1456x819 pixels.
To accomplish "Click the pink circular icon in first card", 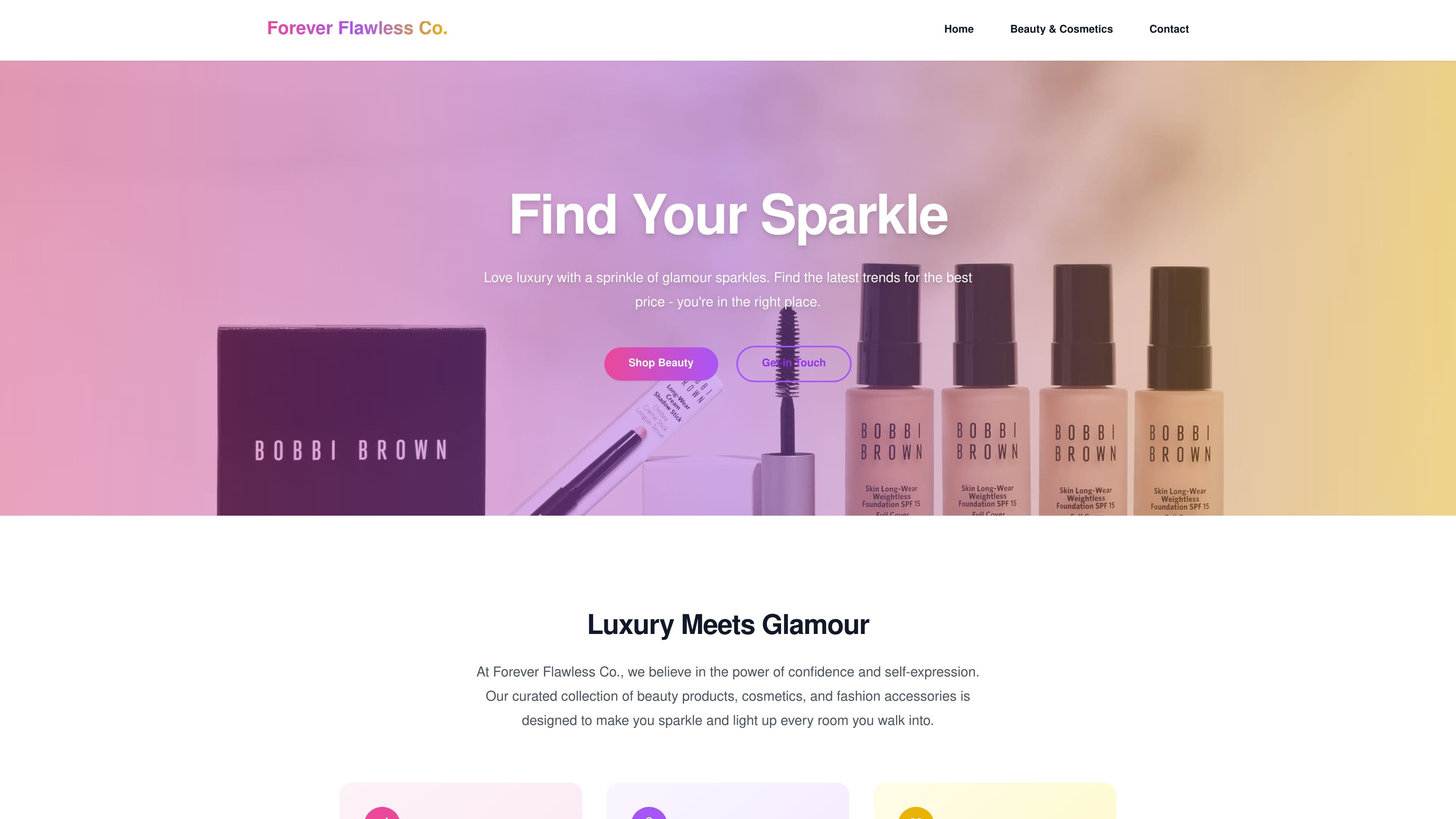I will tap(382, 813).
